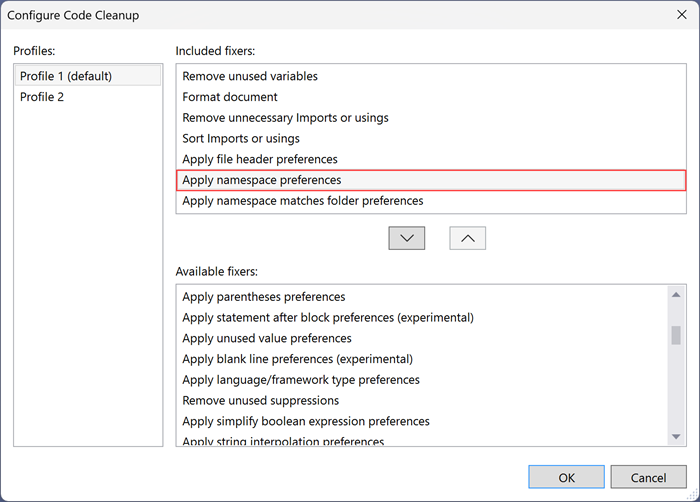Close the Configure Code Cleanup dialog
This screenshot has height=502, width=700.
[681, 15]
